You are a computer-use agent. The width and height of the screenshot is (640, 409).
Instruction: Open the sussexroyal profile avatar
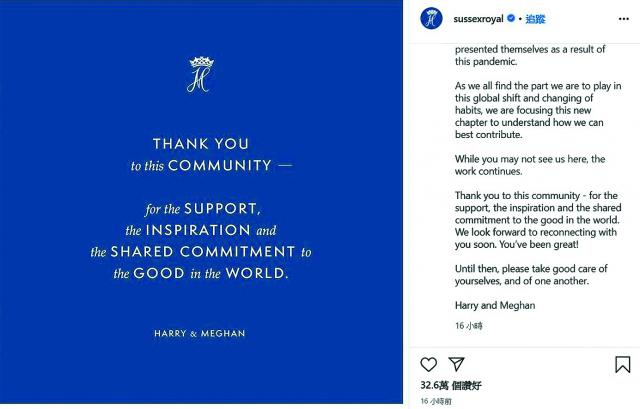click(431, 18)
